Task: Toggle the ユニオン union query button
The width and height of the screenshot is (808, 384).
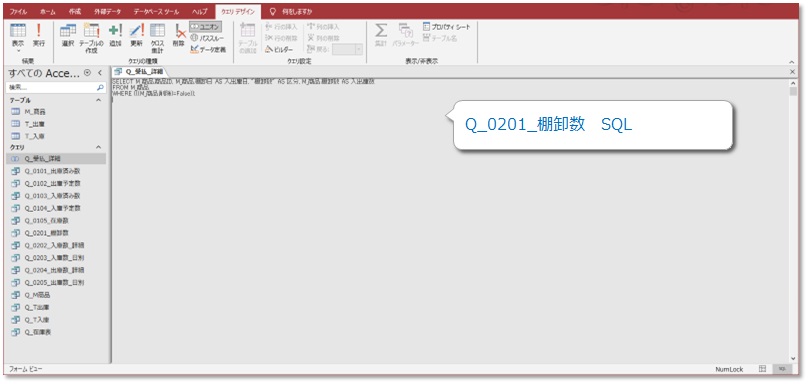Action: point(206,26)
